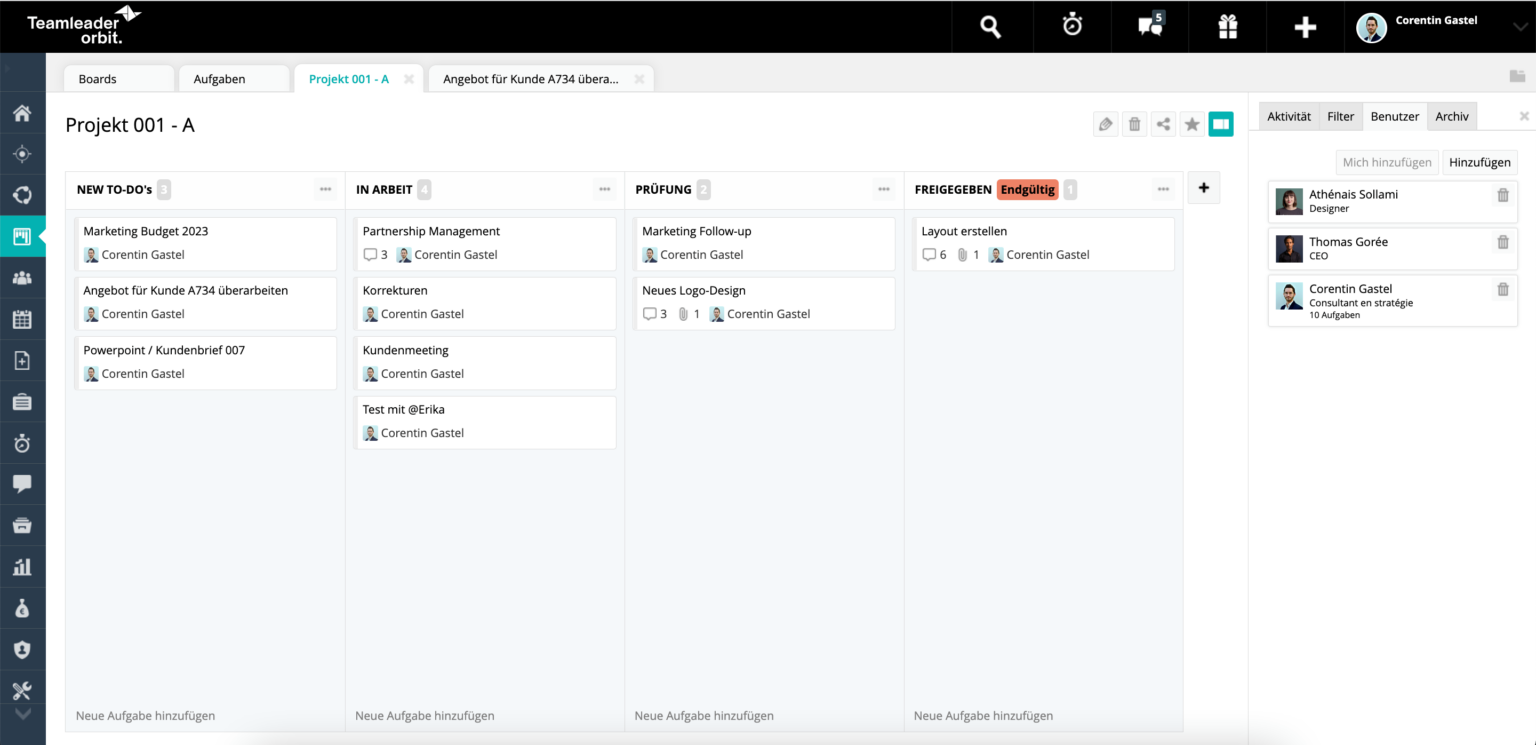Screen dimensions: 1536x745
Task: Toggle the star to favorite this board
Action: click(1192, 124)
